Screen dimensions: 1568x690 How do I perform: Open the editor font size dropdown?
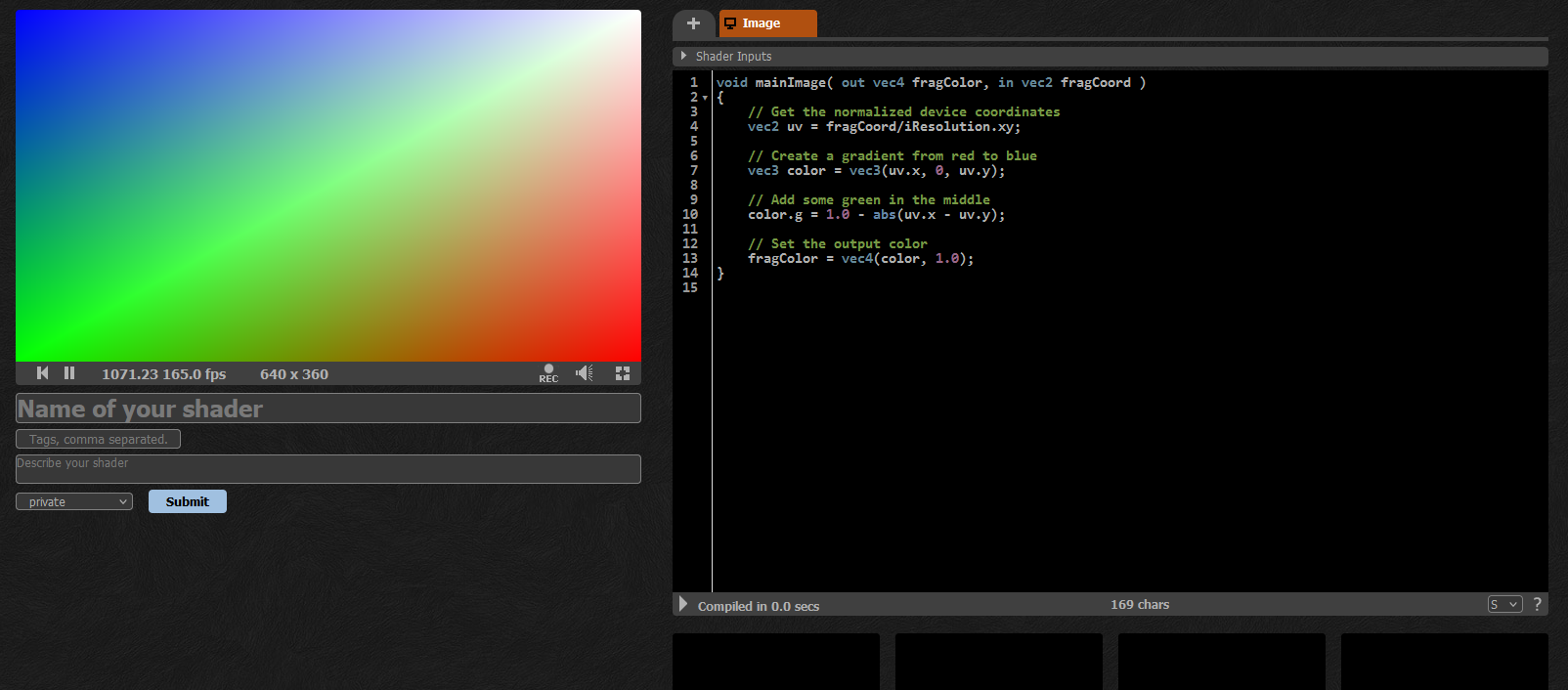point(1504,605)
